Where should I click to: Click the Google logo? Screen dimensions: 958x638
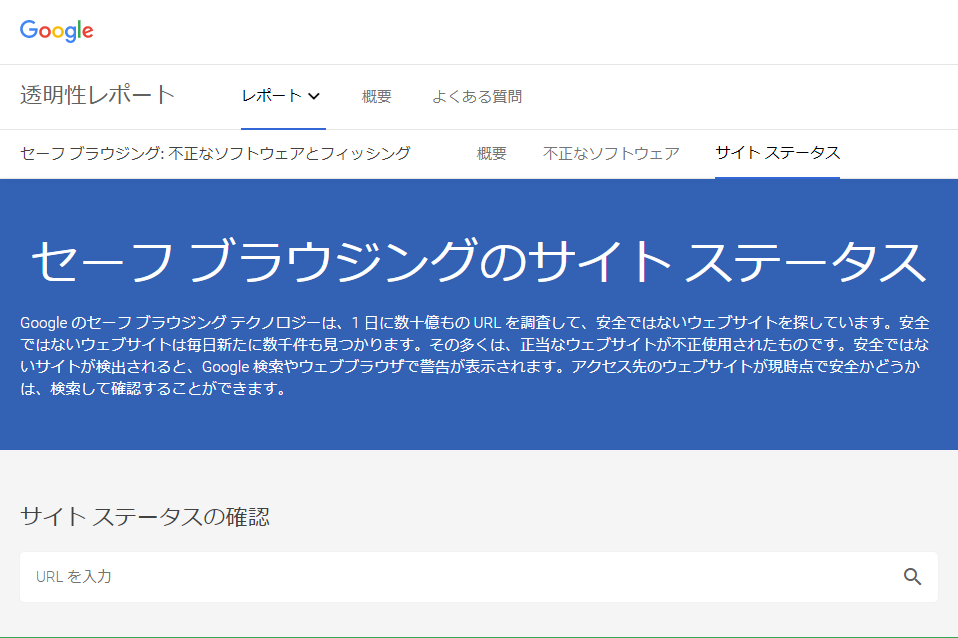(x=56, y=31)
